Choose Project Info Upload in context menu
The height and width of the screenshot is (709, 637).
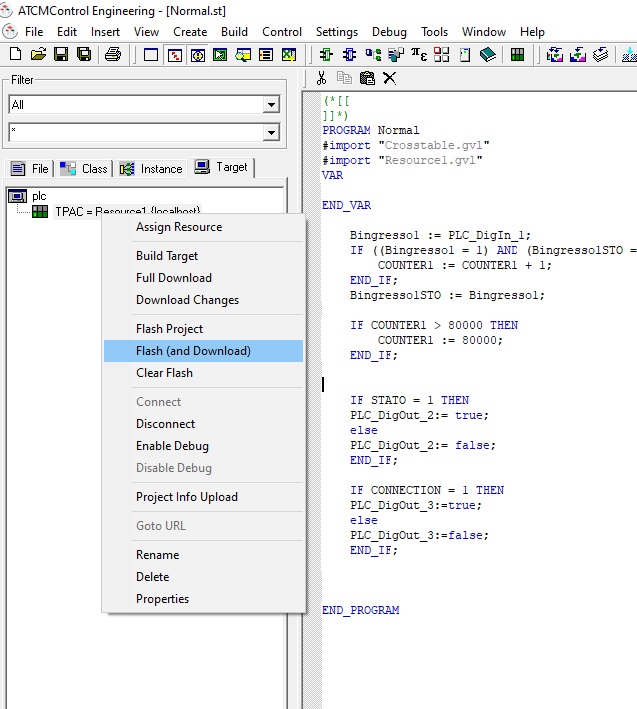click(203, 497)
